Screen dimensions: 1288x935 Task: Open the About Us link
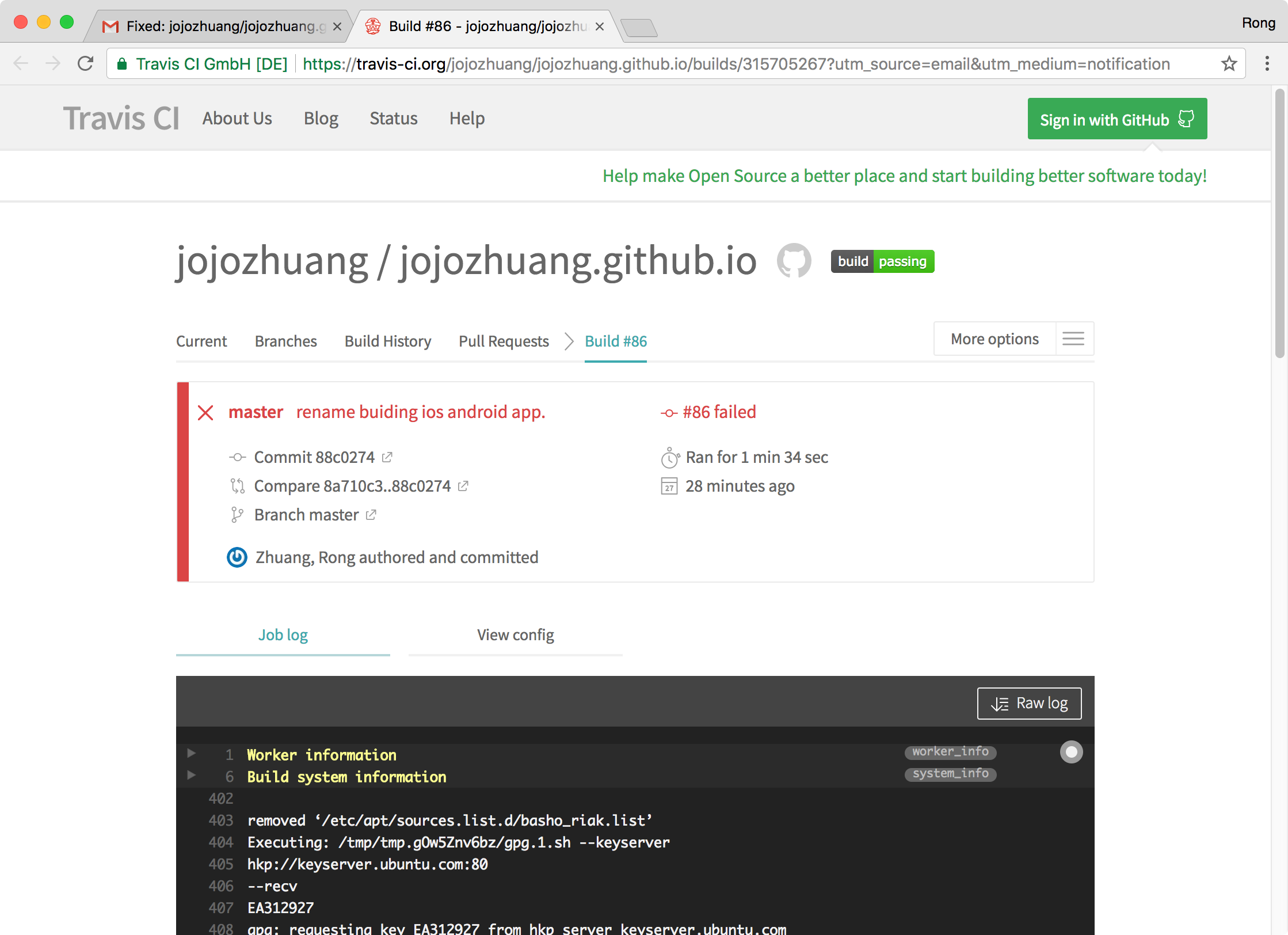tap(237, 119)
